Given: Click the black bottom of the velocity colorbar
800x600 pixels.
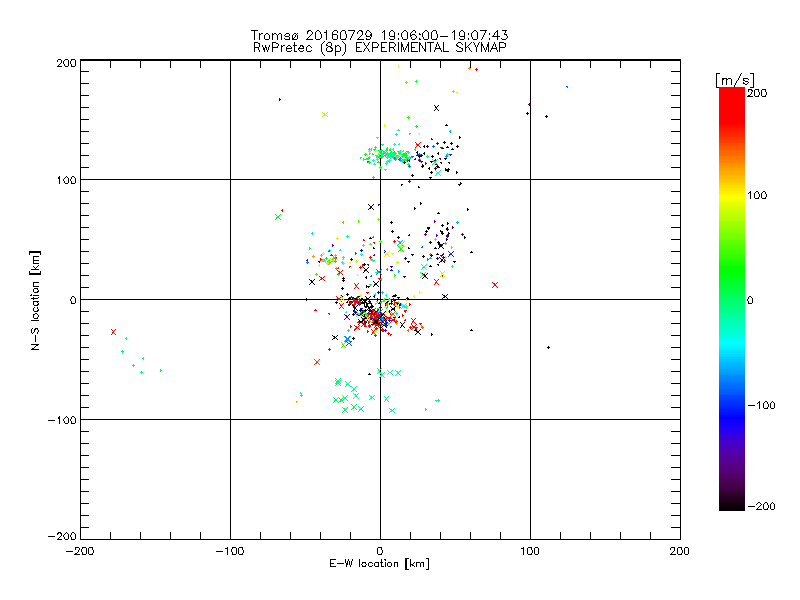Looking at the screenshot, I should point(732,503).
